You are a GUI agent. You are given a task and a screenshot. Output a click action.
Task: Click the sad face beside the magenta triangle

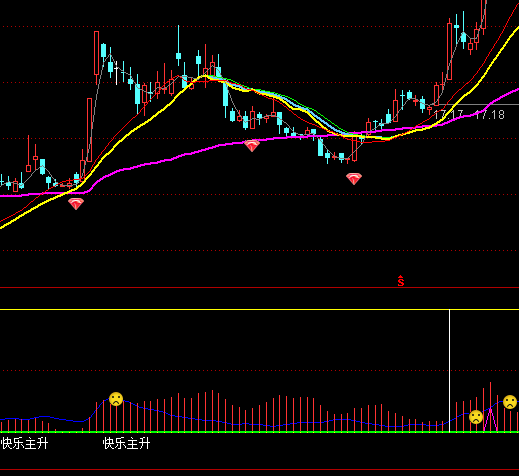[476, 417]
